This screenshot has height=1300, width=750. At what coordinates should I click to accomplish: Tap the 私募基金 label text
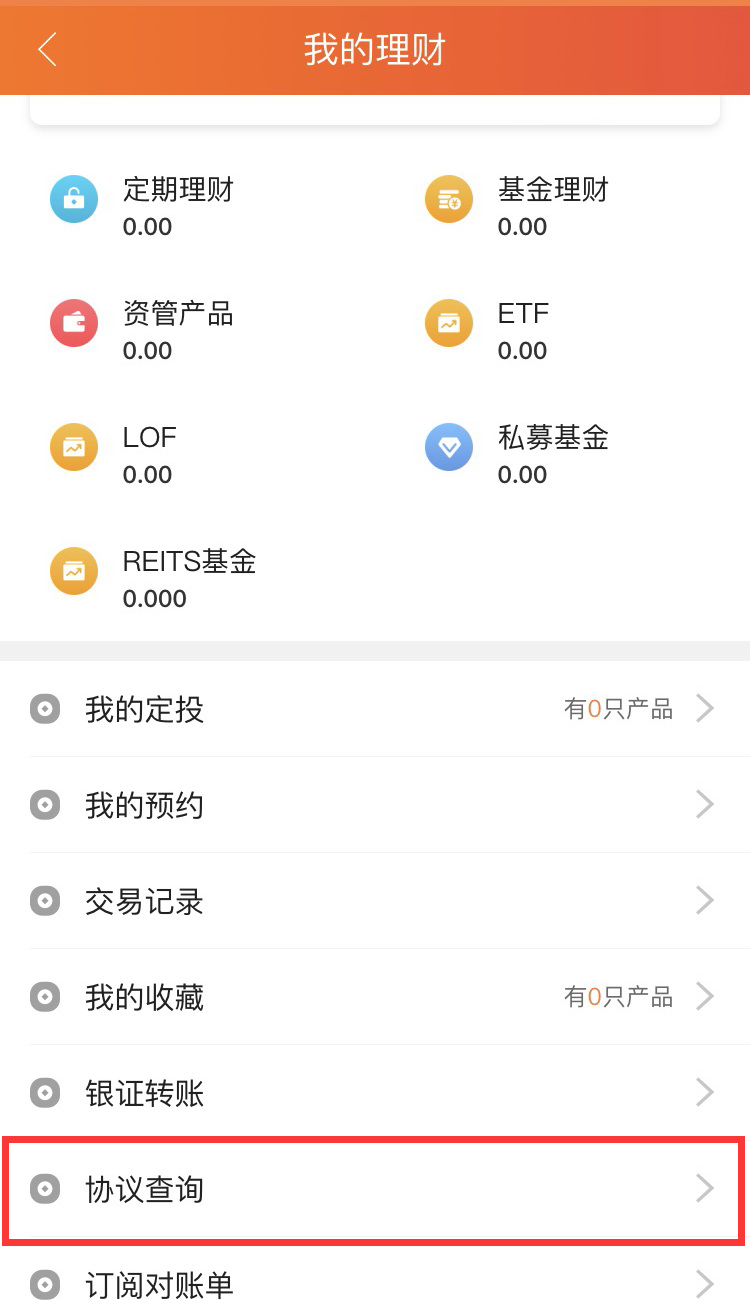(553, 437)
